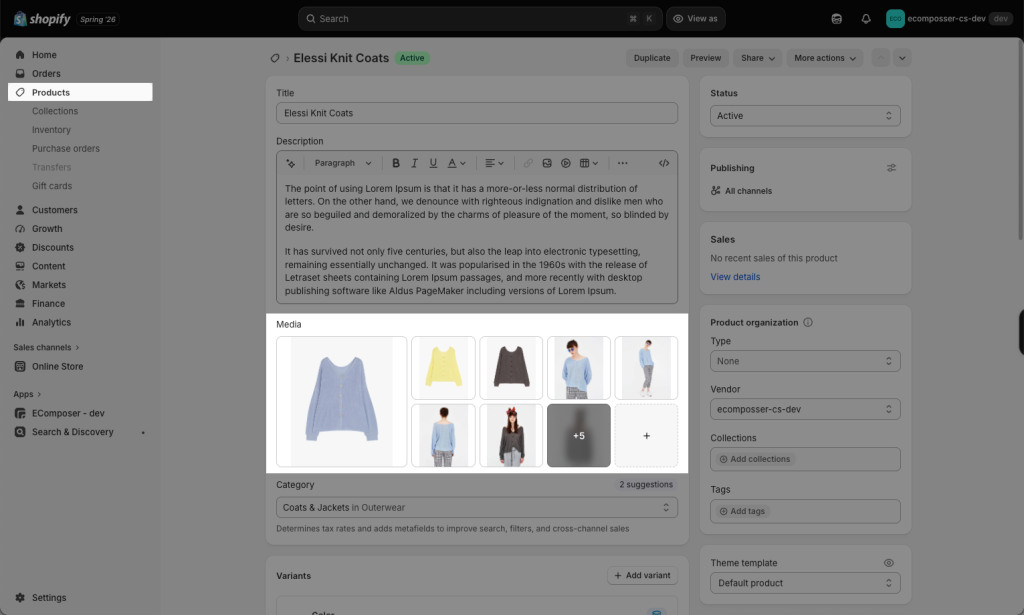The image size is (1024, 615).
Task: Preview the theme template eye icon
Action: (x=889, y=563)
